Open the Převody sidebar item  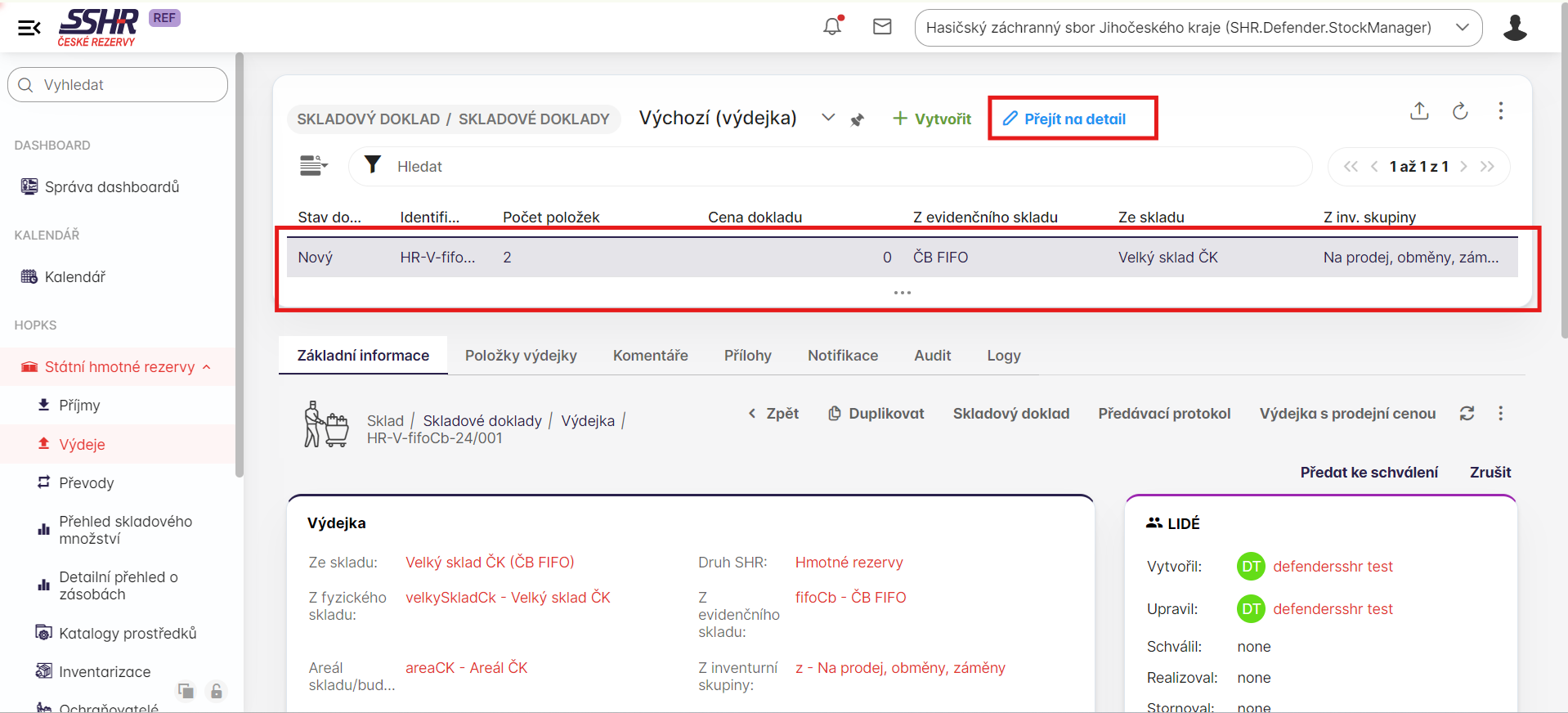coord(86,483)
